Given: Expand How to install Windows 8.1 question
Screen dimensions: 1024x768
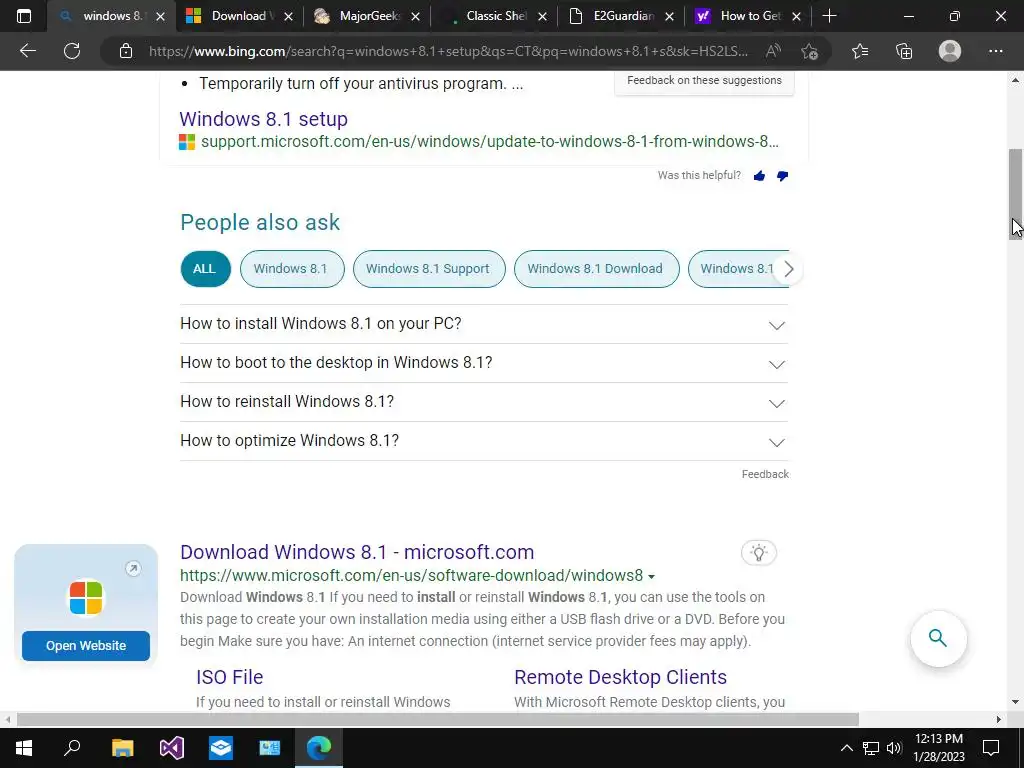Looking at the screenshot, I should (484, 324).
